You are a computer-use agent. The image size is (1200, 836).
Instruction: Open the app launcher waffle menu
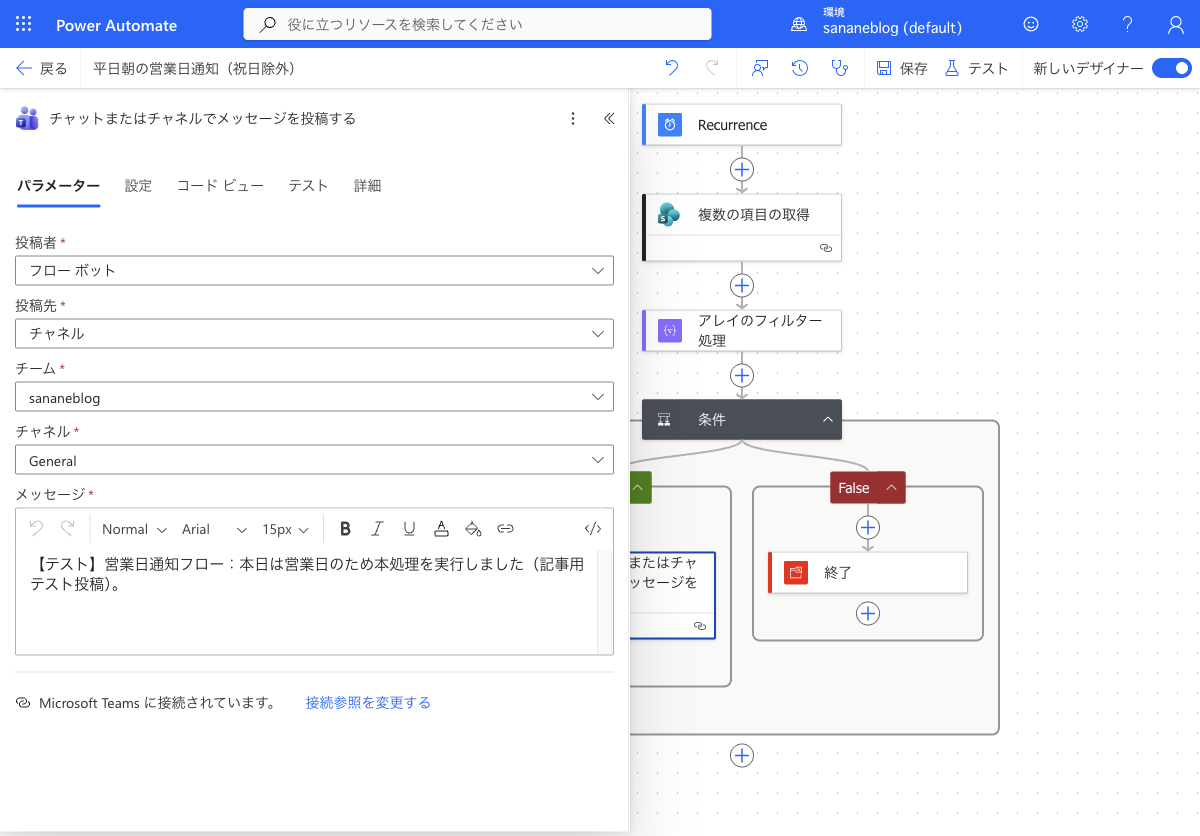tap(24, 25)
